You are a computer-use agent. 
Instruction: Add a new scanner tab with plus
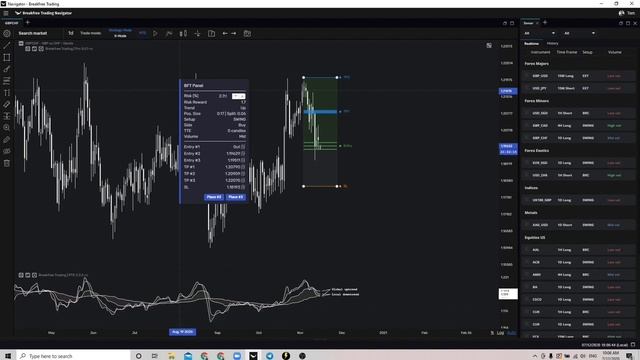(x=545, y=22)
